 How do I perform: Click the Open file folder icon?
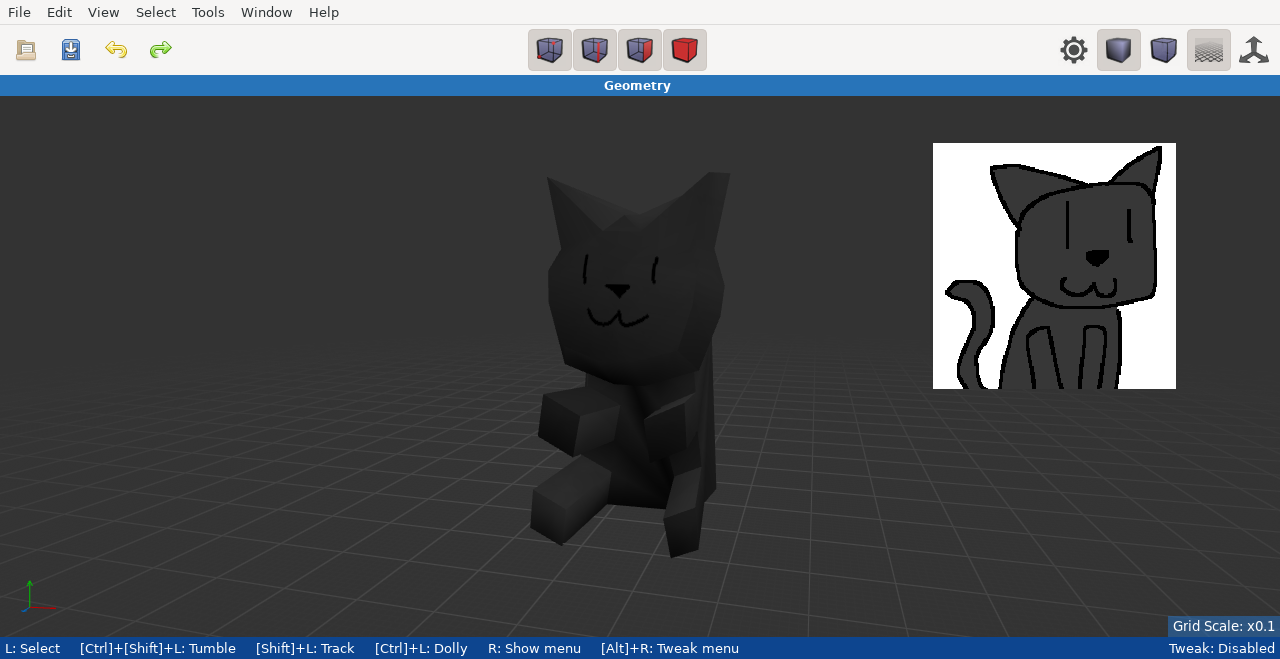26,50
